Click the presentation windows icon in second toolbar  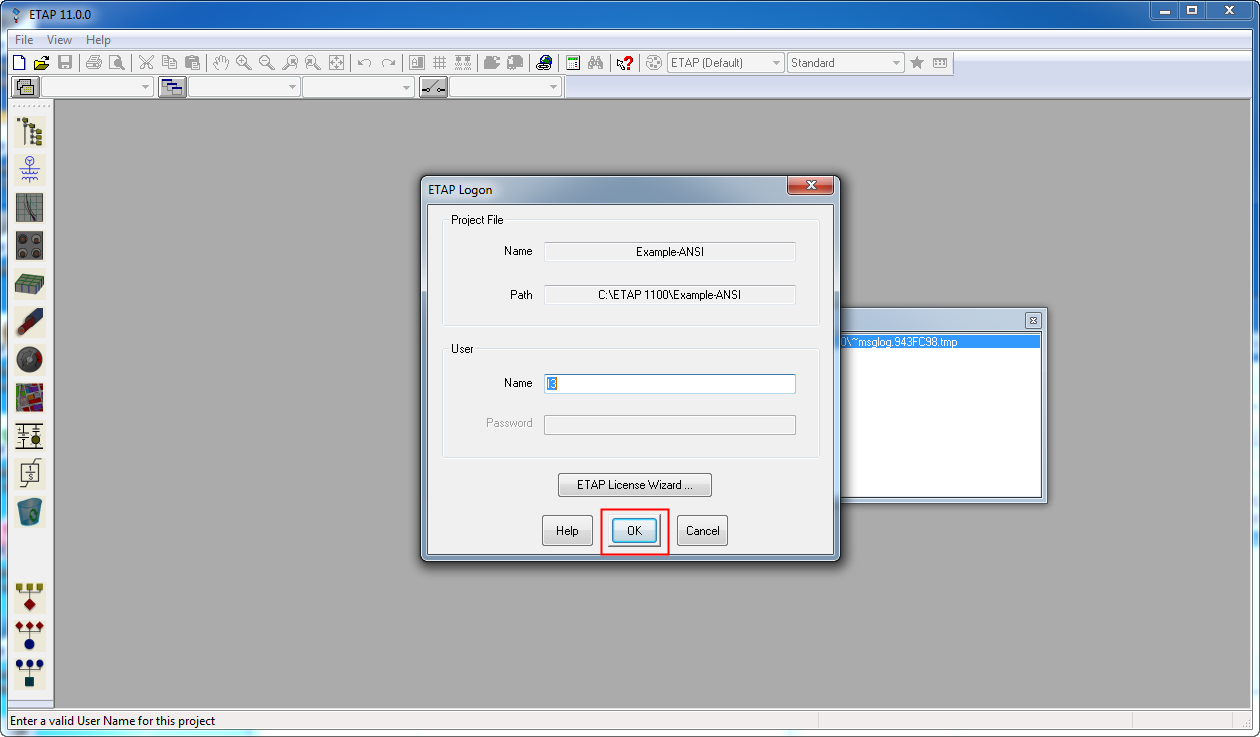pos(25,87)
